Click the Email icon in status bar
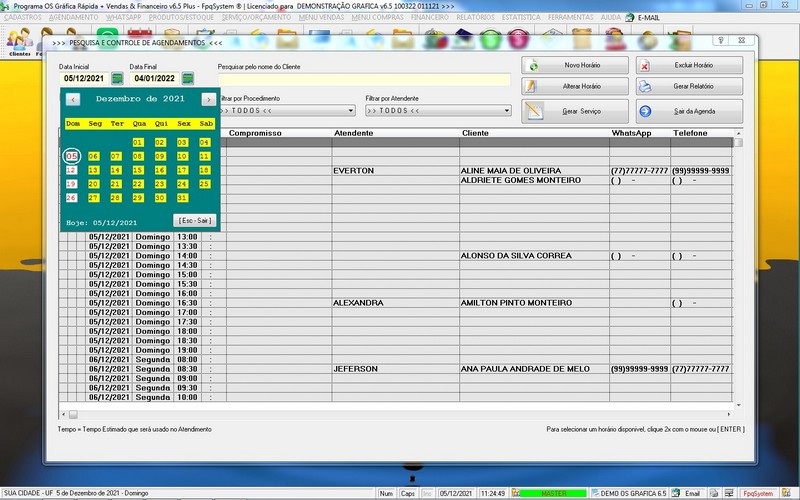 tap(676, 493)
